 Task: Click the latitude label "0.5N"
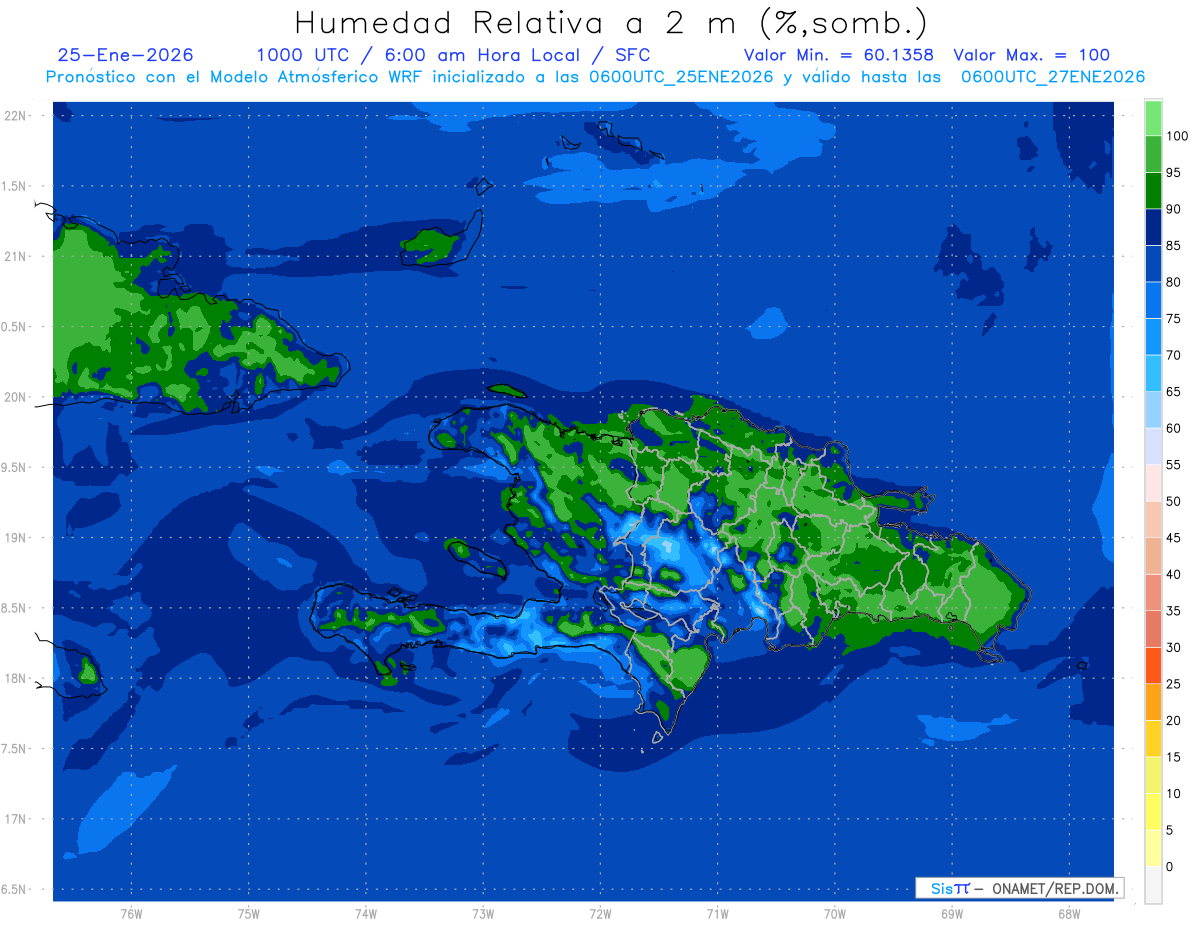pyautogui.click(x=15, y=327)
